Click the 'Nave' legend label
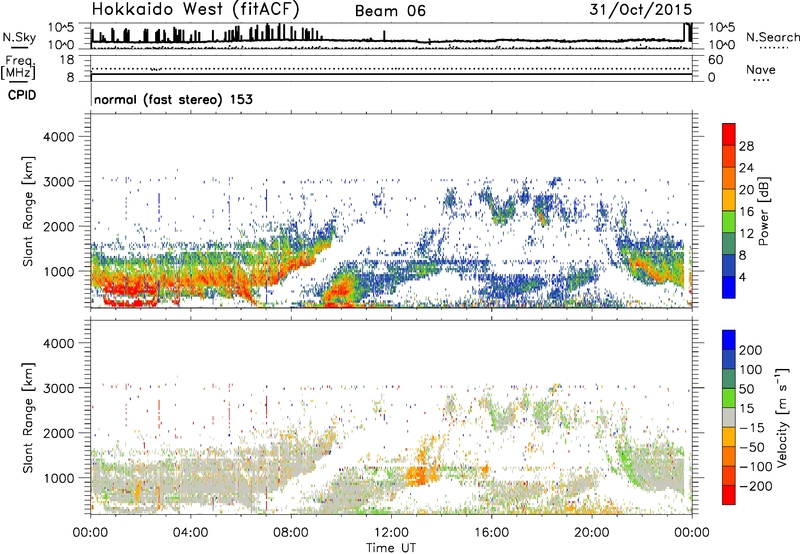Screen dimensions: 800x554 point(760,69)
